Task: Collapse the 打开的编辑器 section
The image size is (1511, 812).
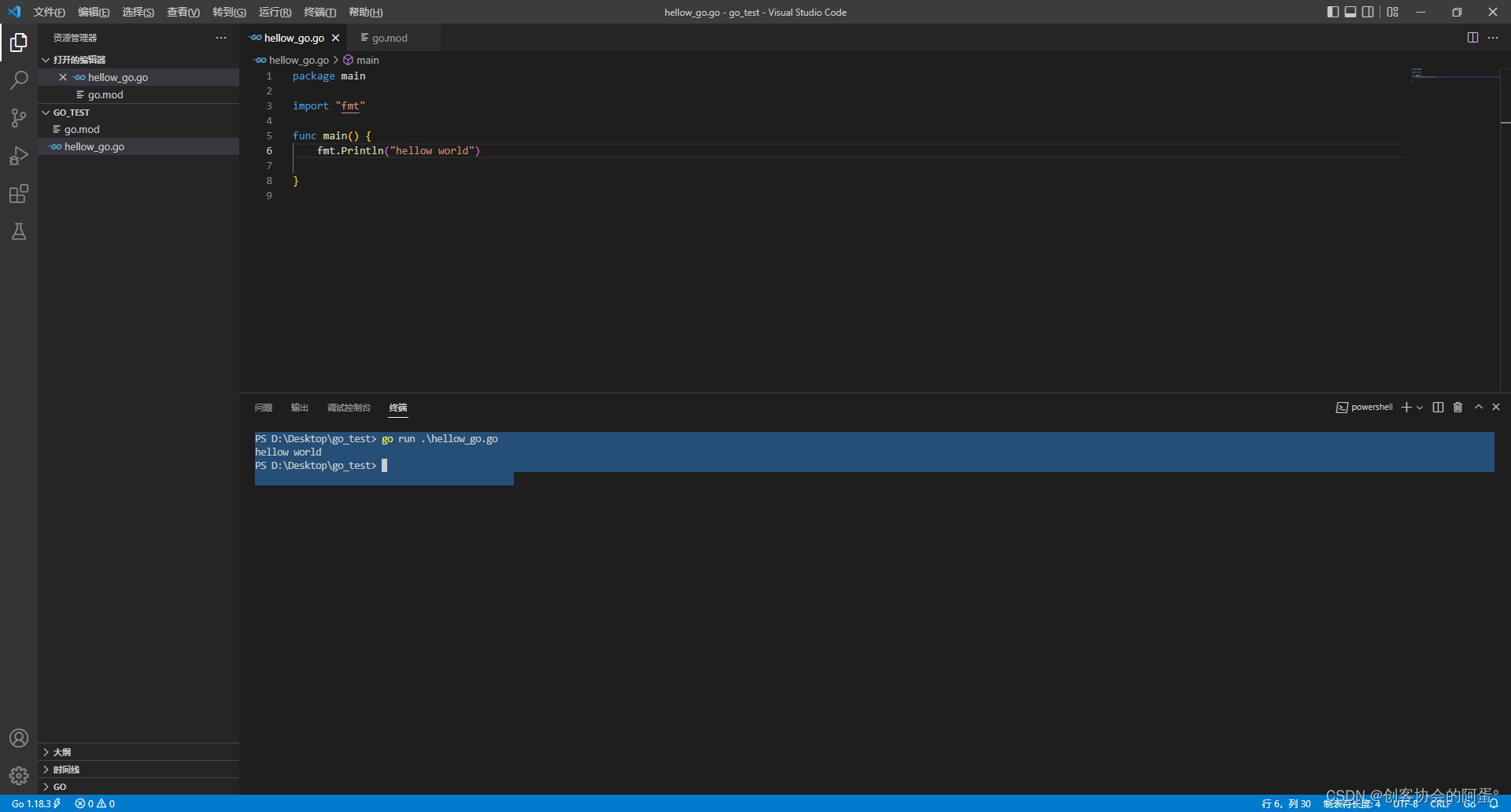Action: click(x=139, y=60)
